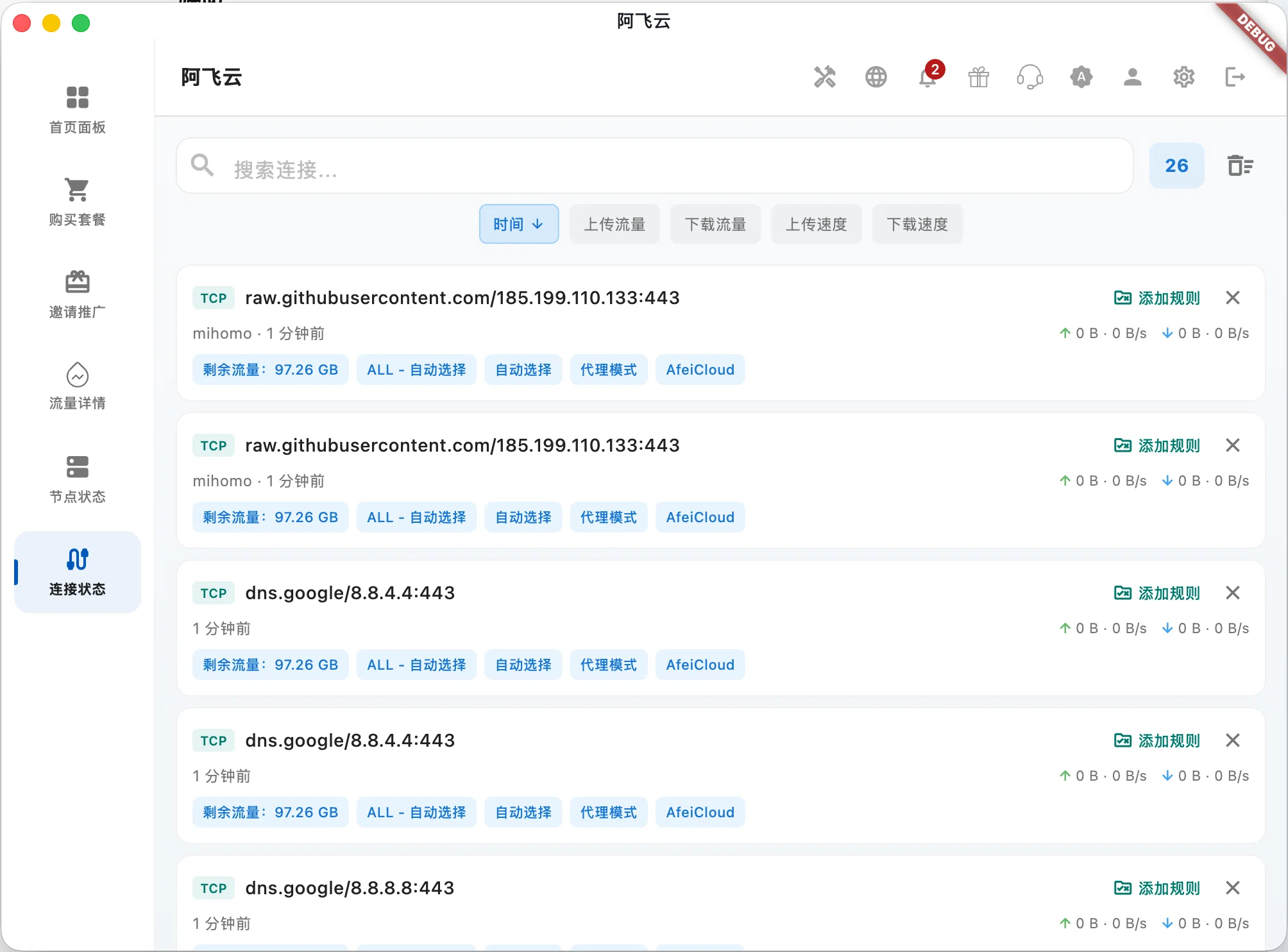Close second dns.google/8.8.4.4 connection
The width and height of the screenshot is (1288, 952).
1233,740
